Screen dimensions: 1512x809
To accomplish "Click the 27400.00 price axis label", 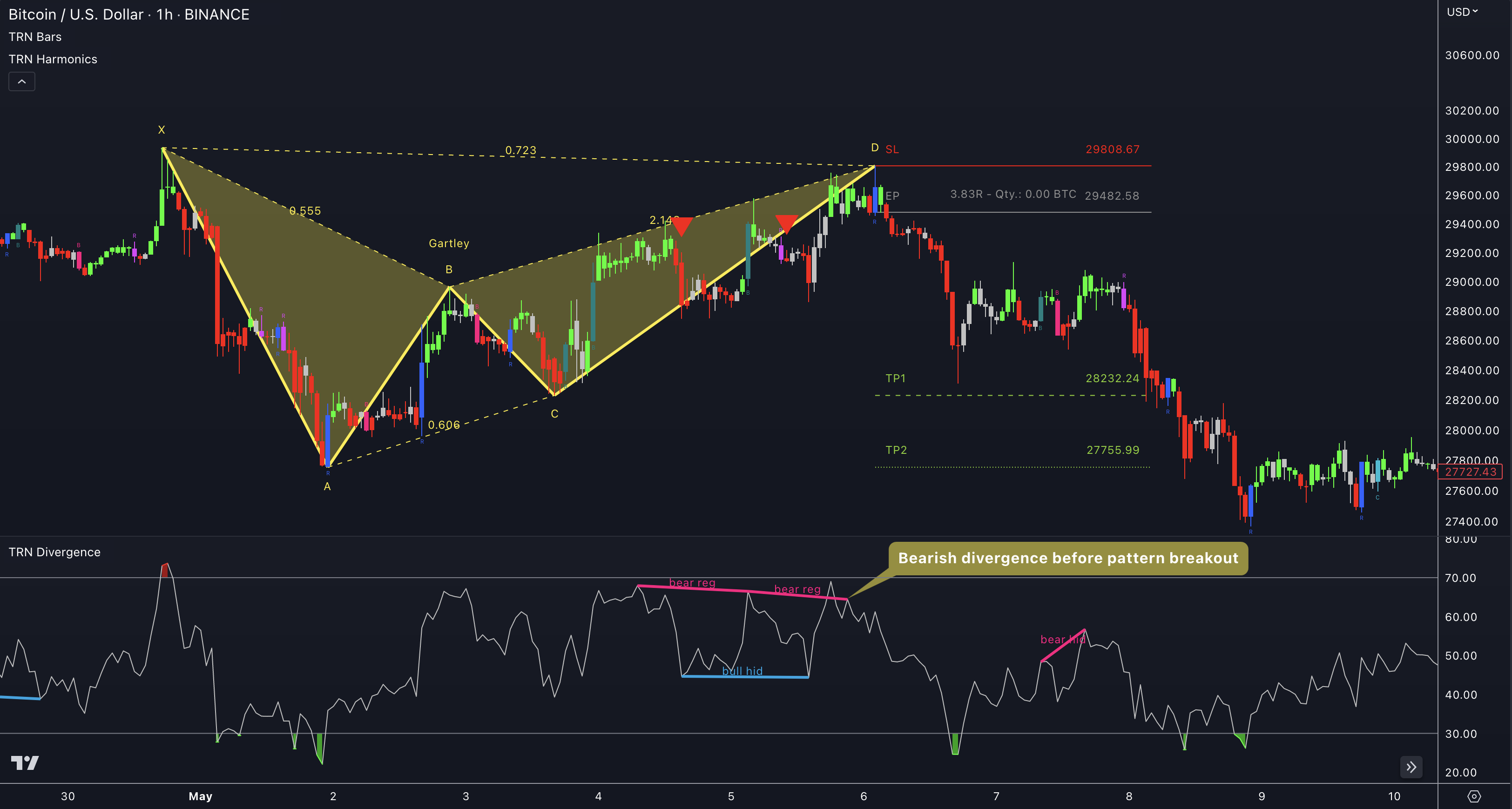I will (1472, 521).
